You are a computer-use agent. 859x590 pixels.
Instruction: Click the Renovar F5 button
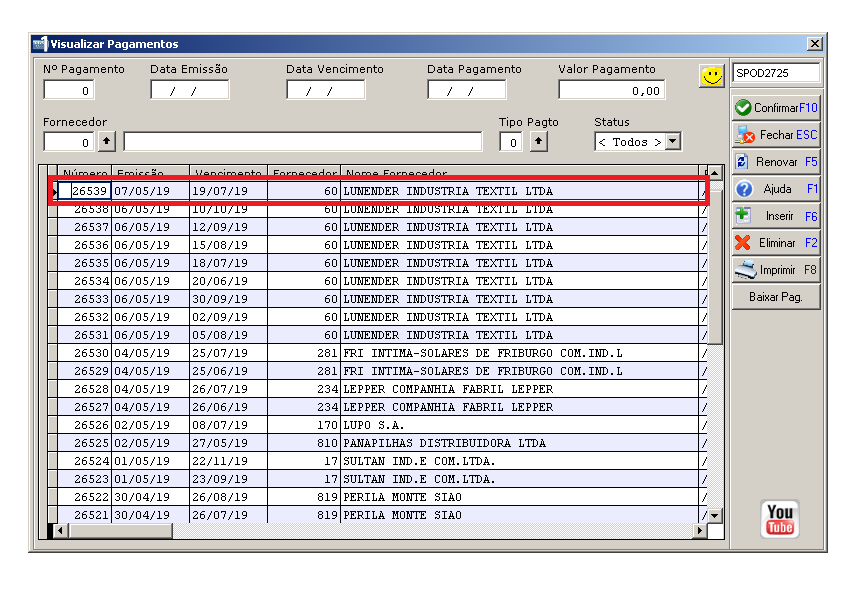pos(776,162)
